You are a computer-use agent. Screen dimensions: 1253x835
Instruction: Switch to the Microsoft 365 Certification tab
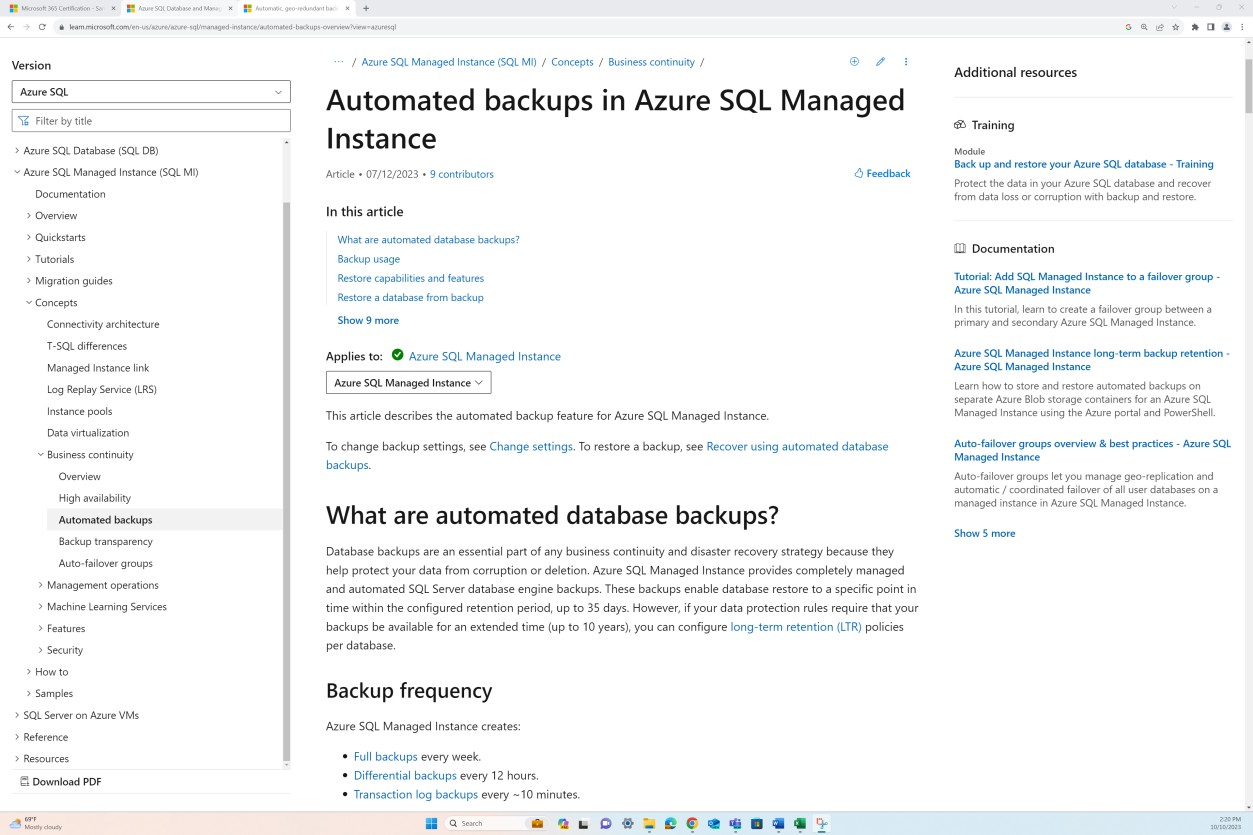[x=60, y=7]
